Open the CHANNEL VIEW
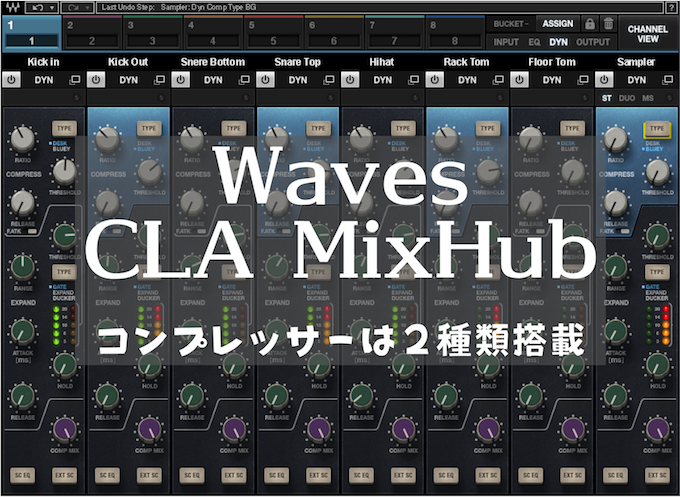The height and width of the screenshot is (497, 680). (647, 34)
